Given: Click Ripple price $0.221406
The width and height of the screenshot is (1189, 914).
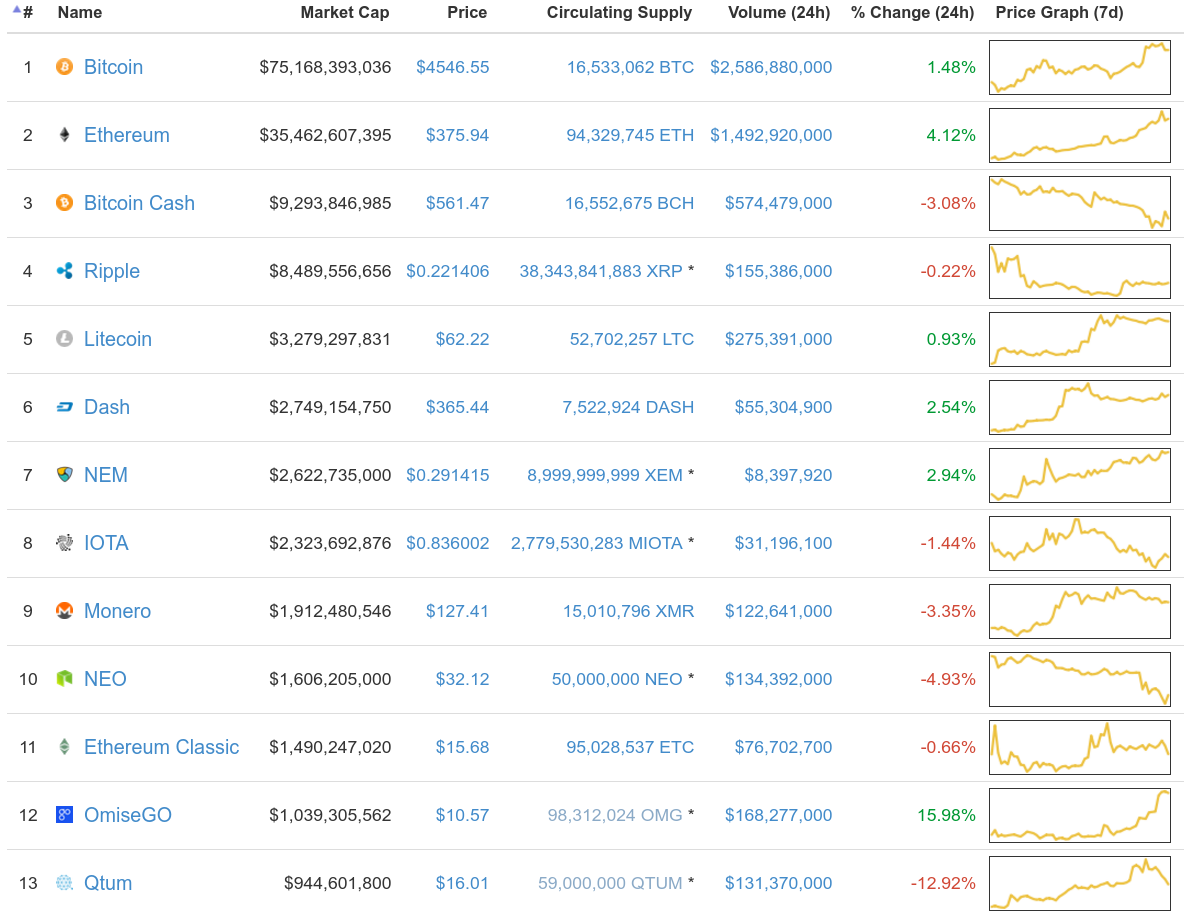Looking at the screenshot, I should [447, 271].
